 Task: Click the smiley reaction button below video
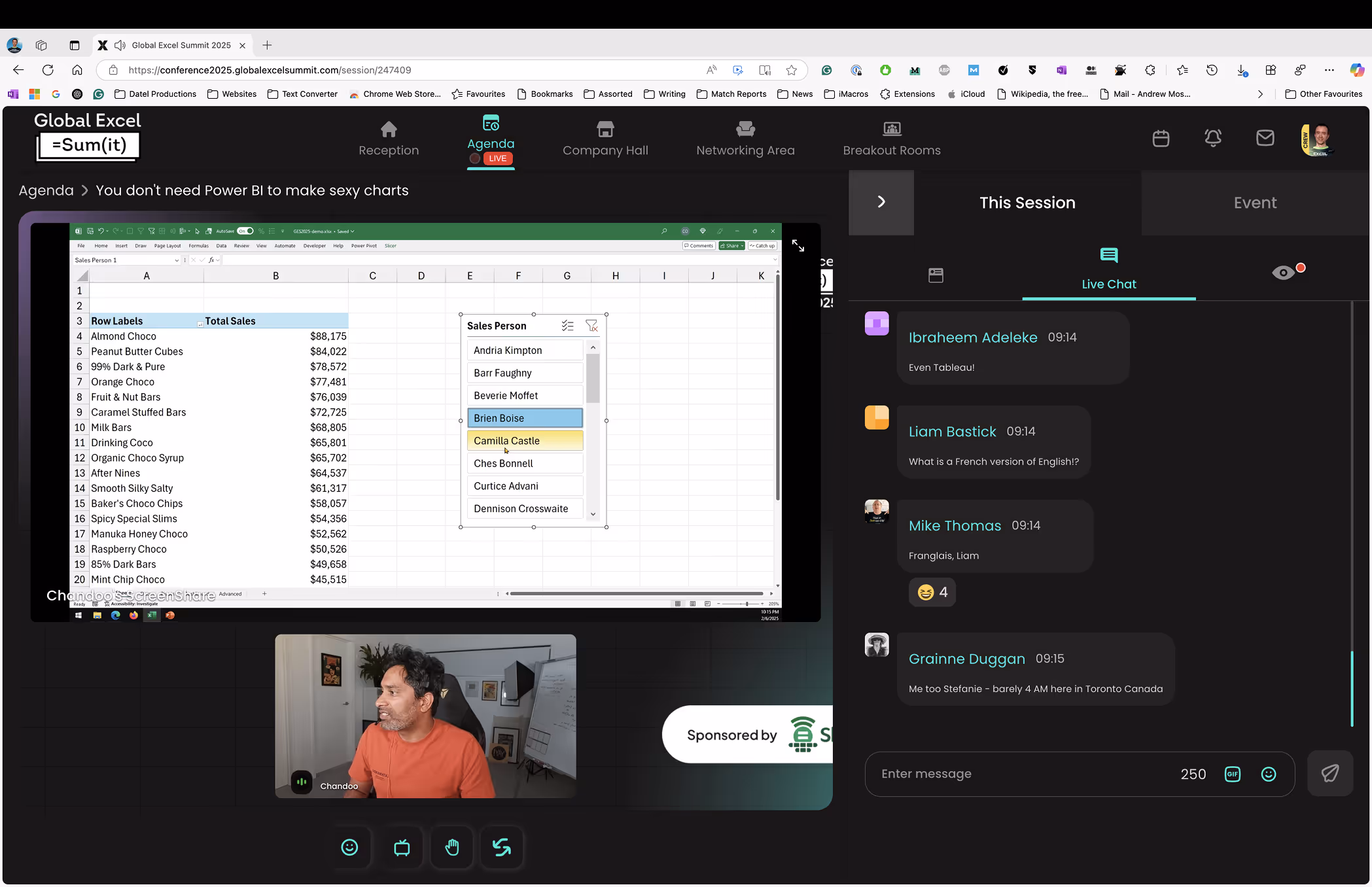coord(349,848)
